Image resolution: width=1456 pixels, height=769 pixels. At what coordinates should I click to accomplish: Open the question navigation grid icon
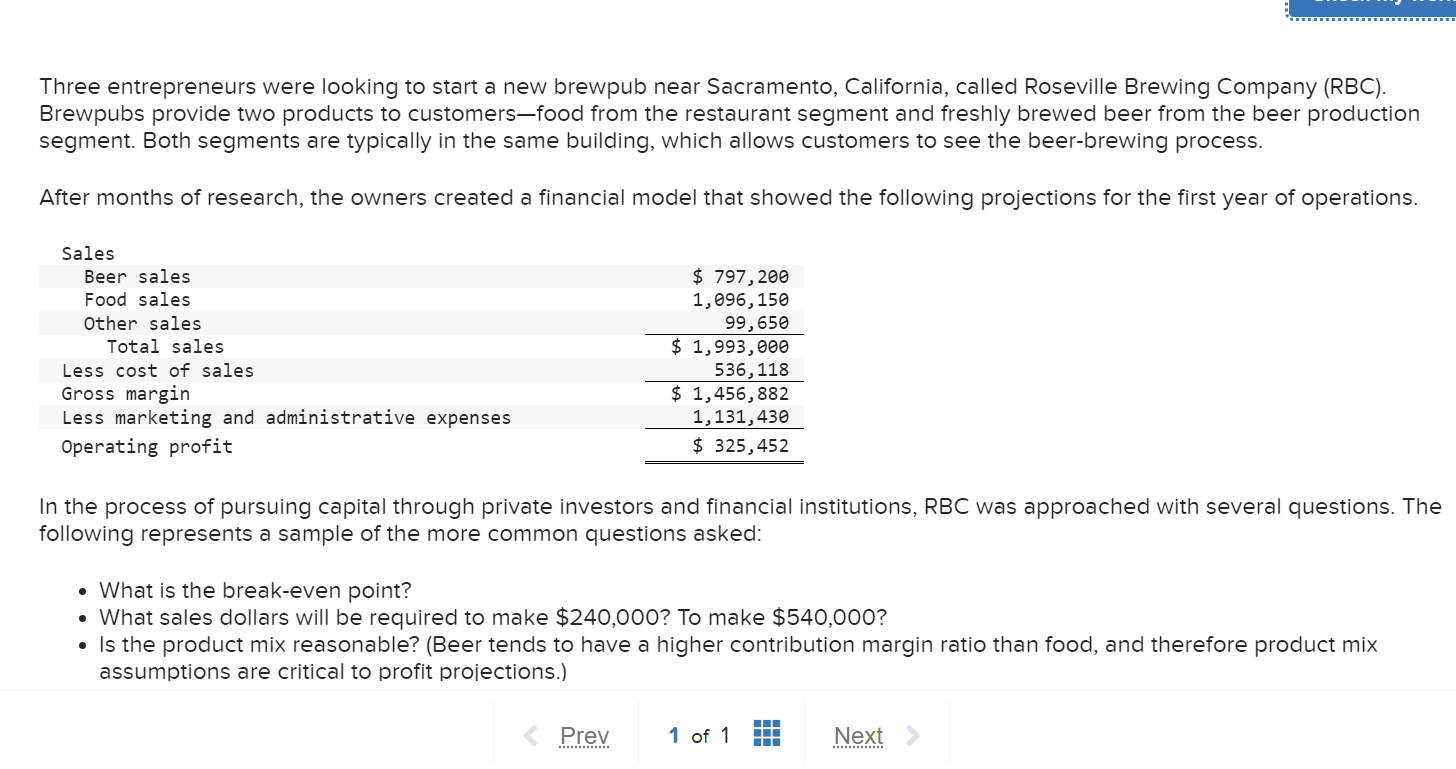(x=766, y=733)
